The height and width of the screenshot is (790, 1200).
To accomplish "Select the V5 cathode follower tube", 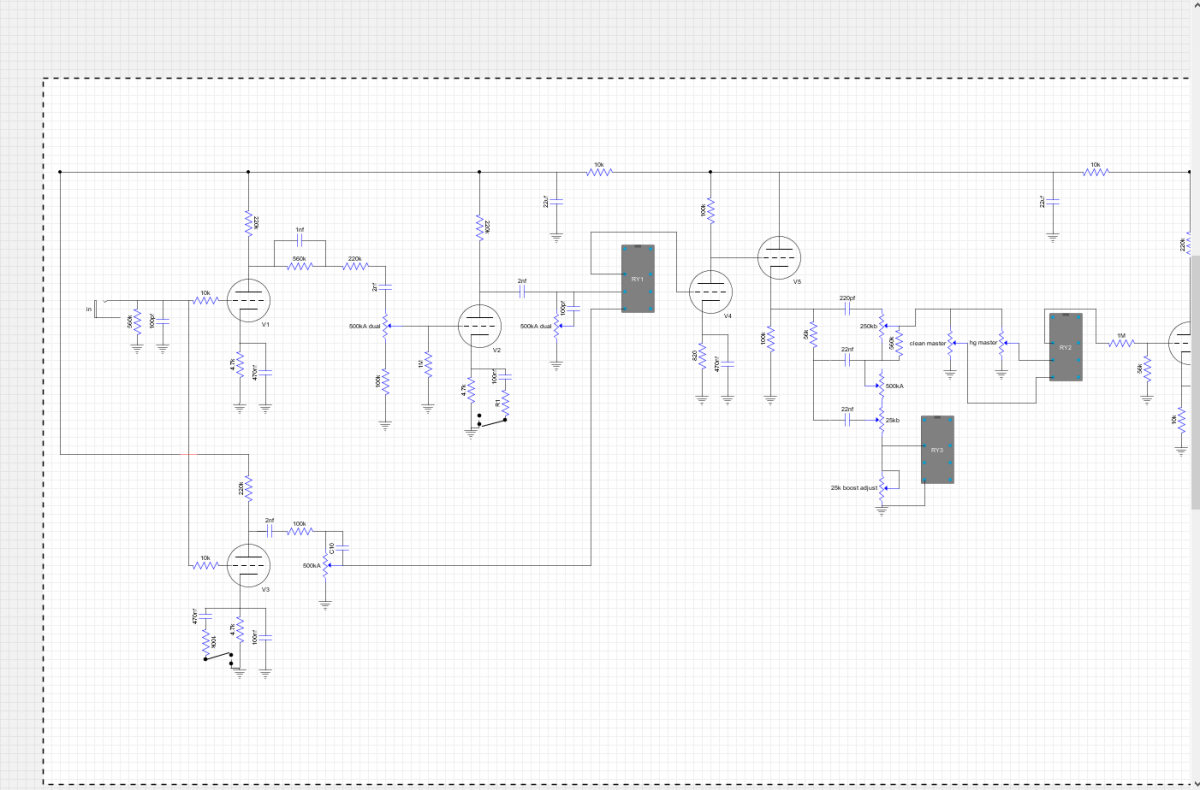I will coord(777,258).
